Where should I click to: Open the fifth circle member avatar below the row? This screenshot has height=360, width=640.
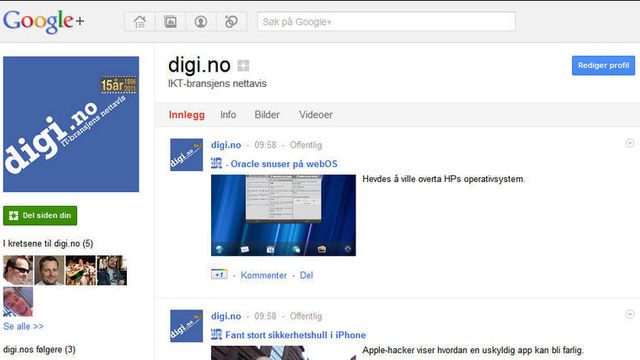pyautogui.click(x=18, y=302)
